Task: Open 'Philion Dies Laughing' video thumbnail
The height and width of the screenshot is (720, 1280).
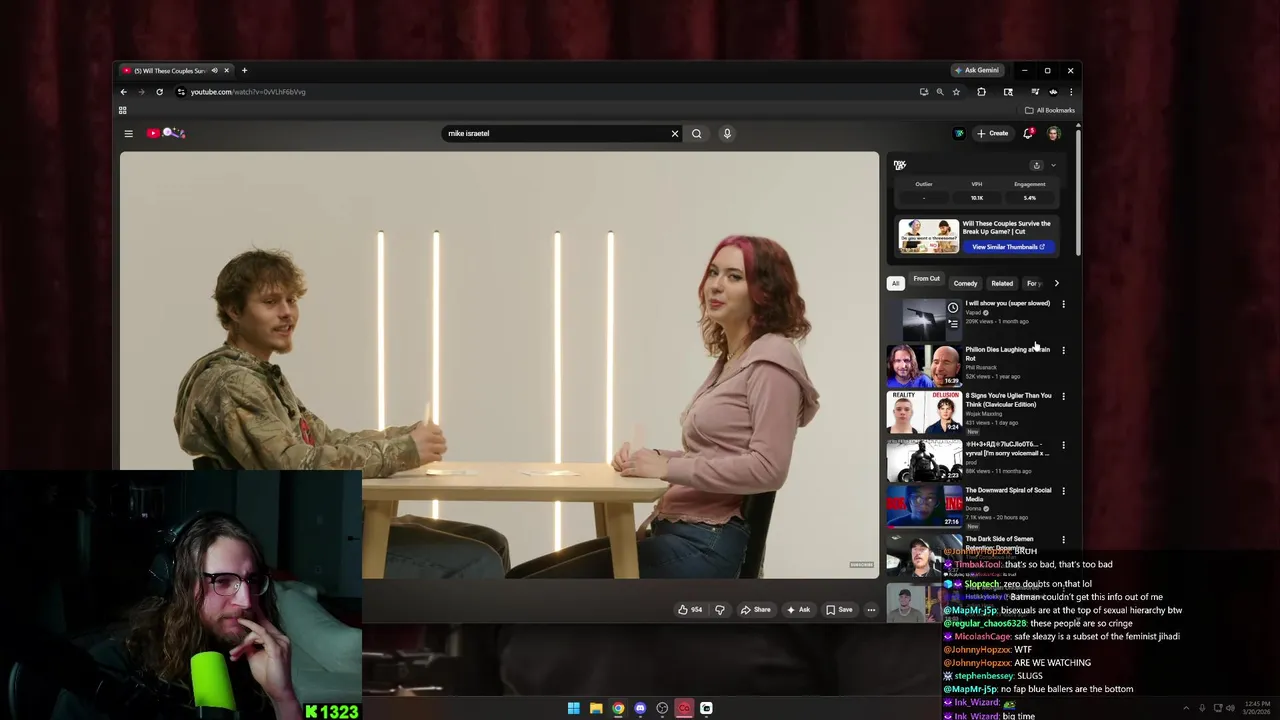Action: (924, 366)
